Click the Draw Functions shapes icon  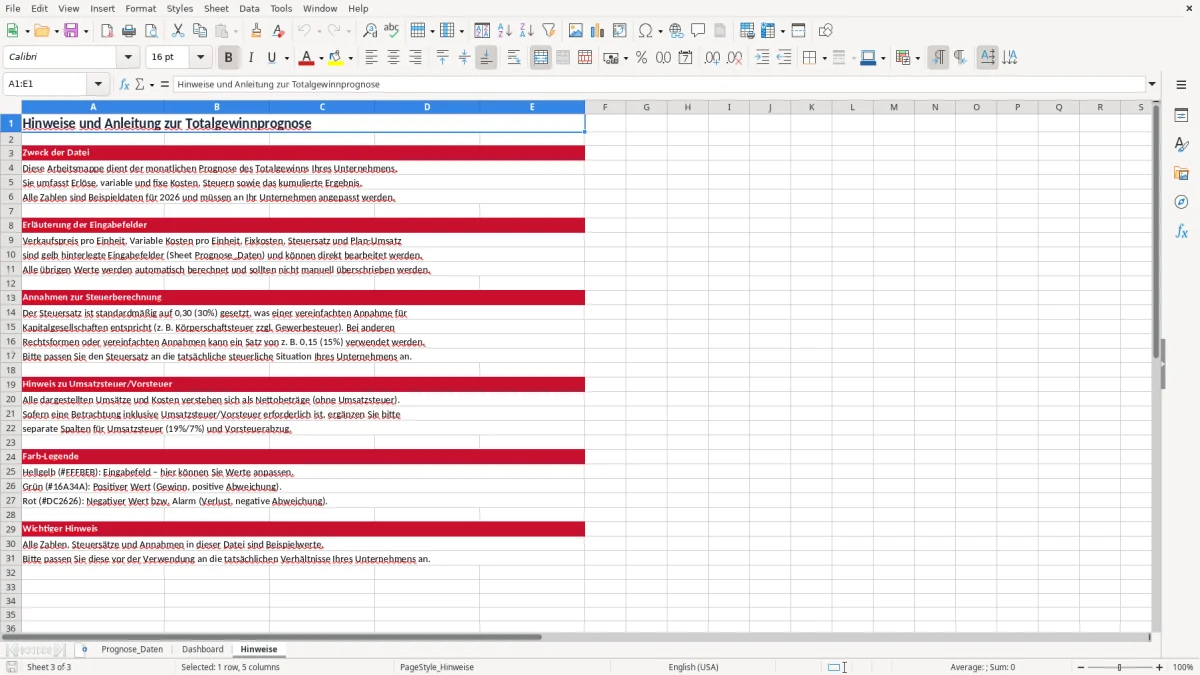pyautogui.click(x=826, y=31)
